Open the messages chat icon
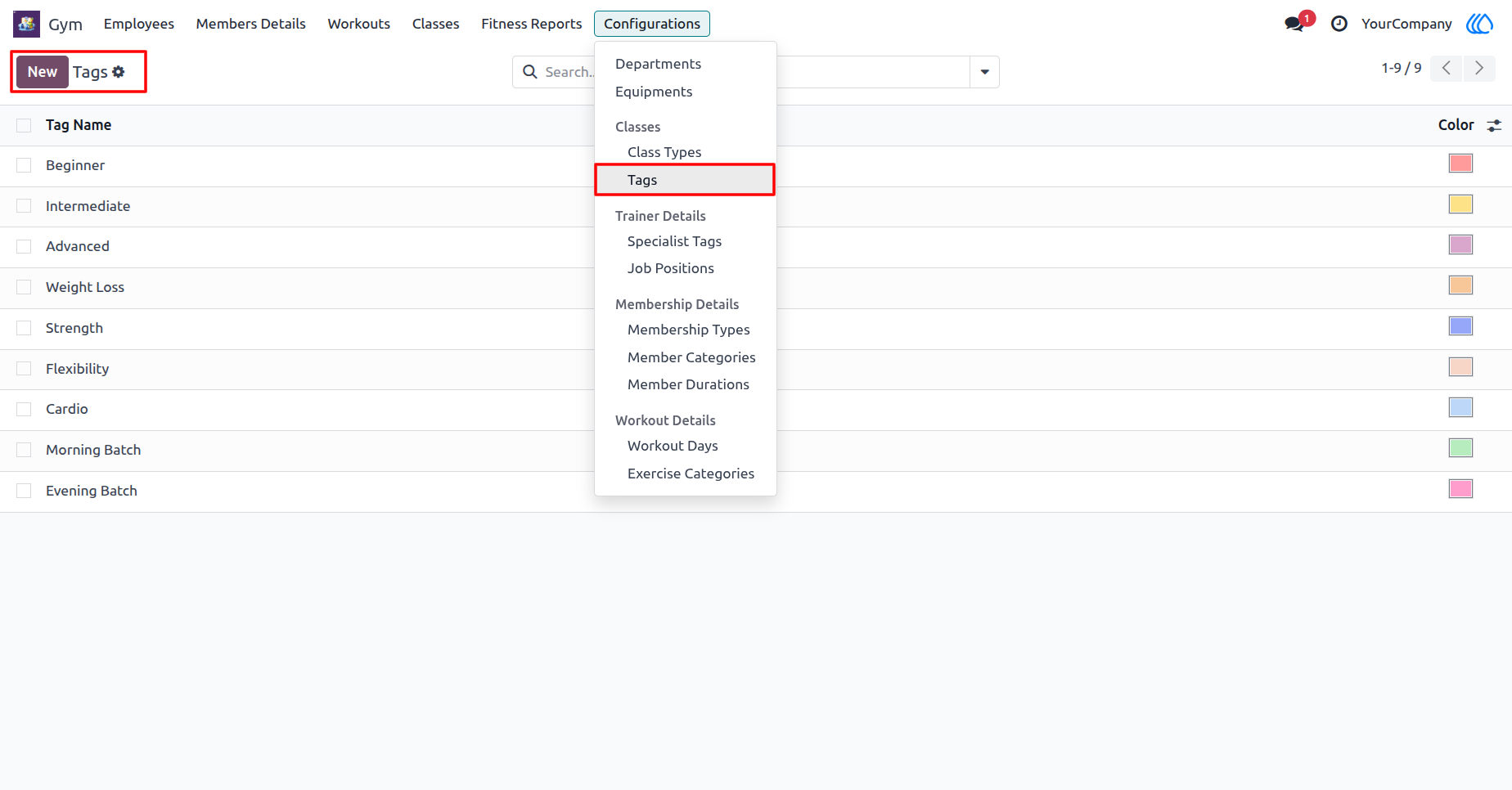The height and width of the screenshot is (790, 1512). point(1294,24)
